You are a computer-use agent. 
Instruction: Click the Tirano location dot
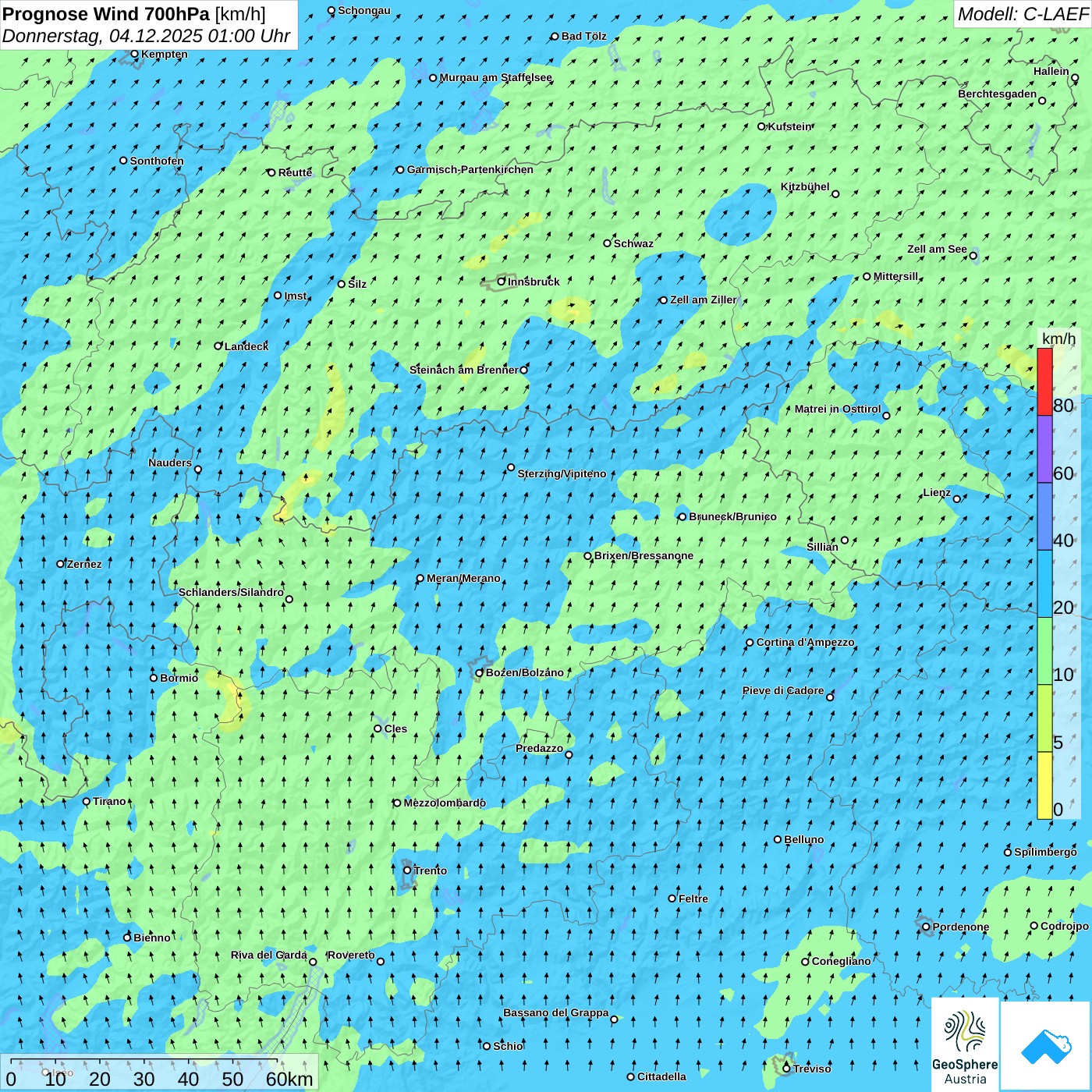[x=87, y=802]
